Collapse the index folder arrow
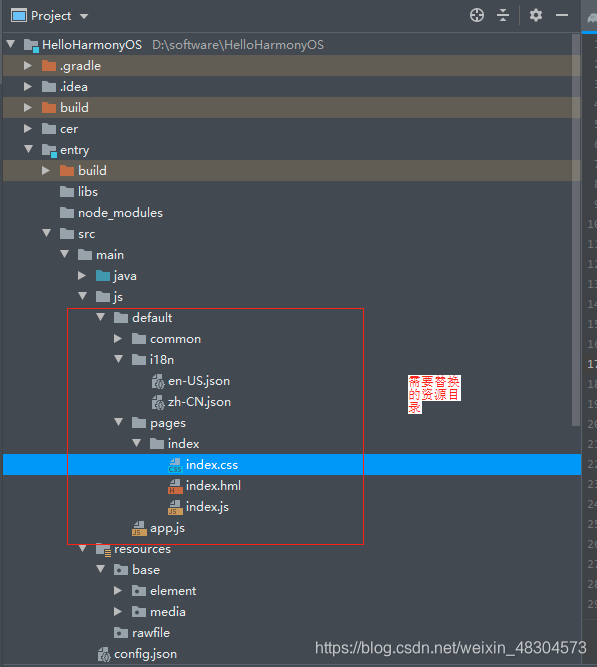Screen dimensions: 597x667 coord(137,443)
